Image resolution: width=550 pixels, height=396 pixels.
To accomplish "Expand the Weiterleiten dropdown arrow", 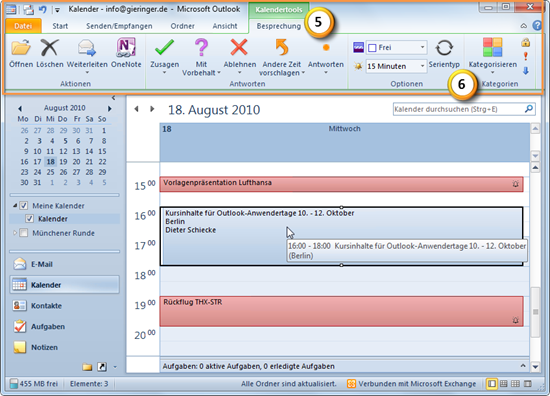I will (87, 73).
